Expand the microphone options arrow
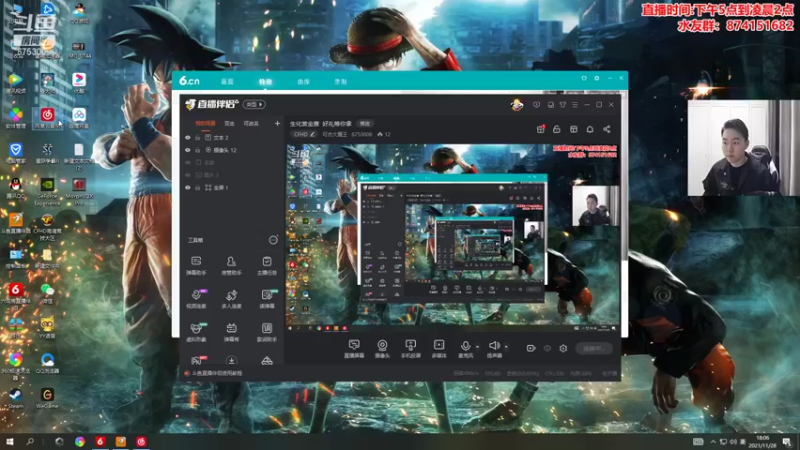 tap(477, 347)
